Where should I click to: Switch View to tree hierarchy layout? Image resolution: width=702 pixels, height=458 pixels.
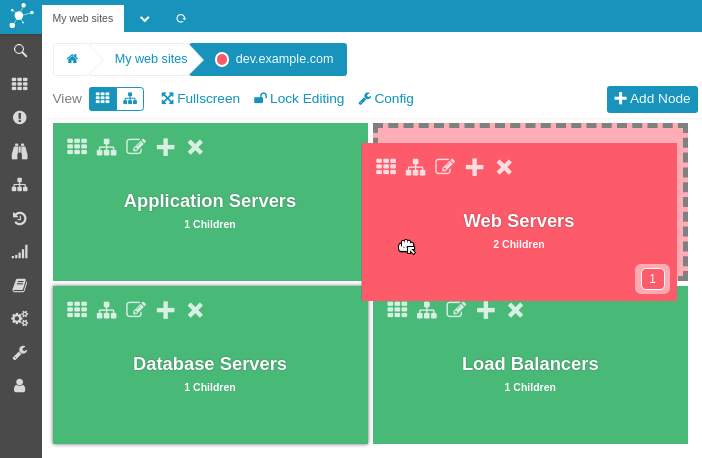130,99
